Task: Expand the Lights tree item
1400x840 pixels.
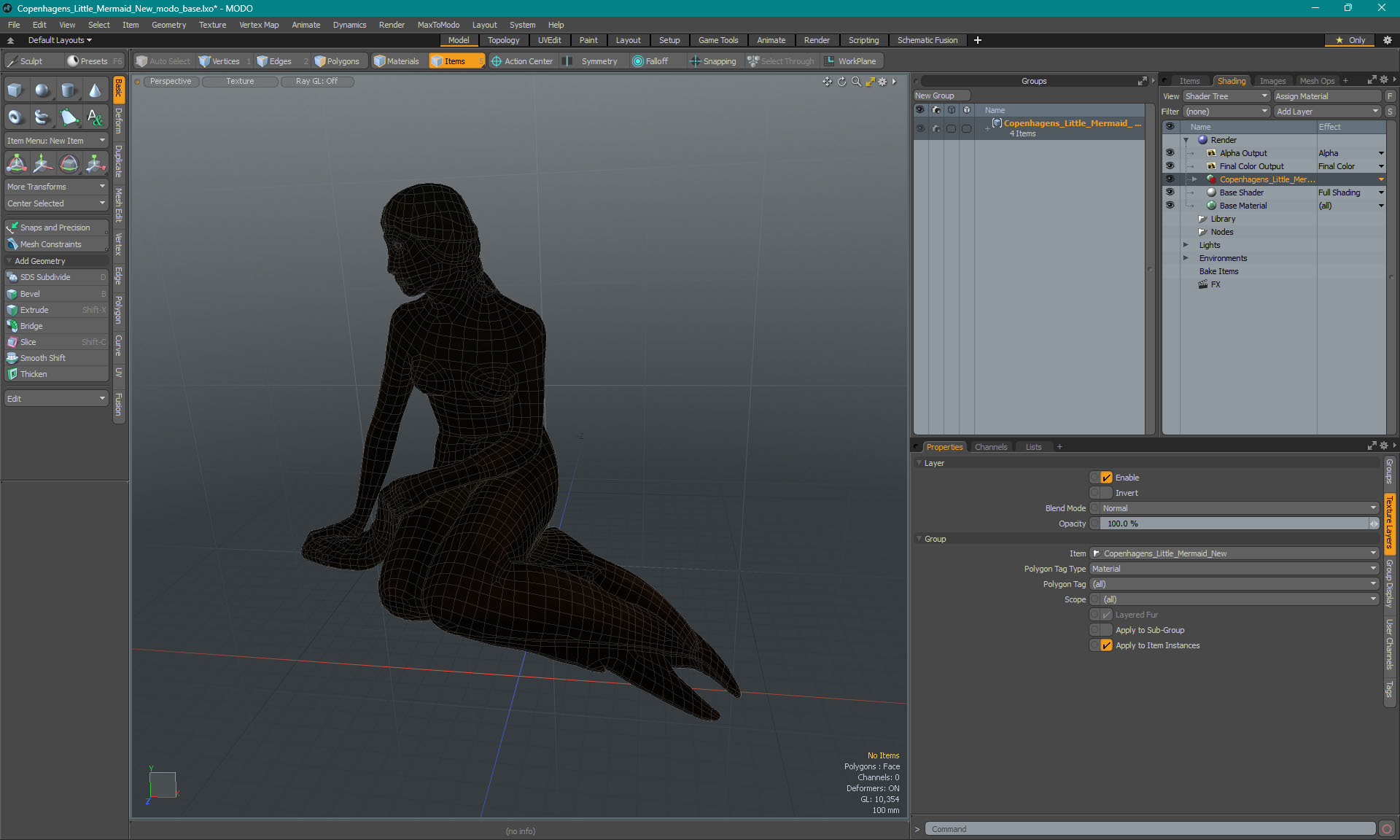Action: [1186, 245]
